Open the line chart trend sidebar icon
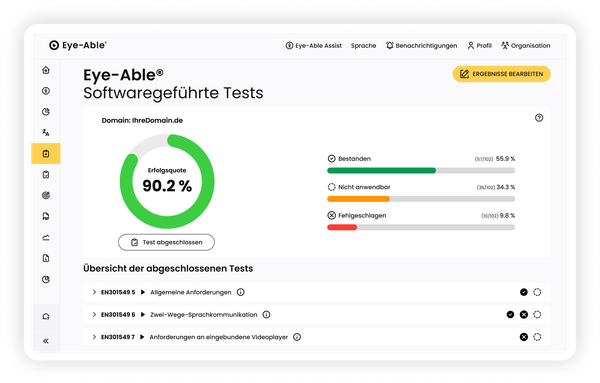Viewport: 600px width, 383px height. pos(46,237)
